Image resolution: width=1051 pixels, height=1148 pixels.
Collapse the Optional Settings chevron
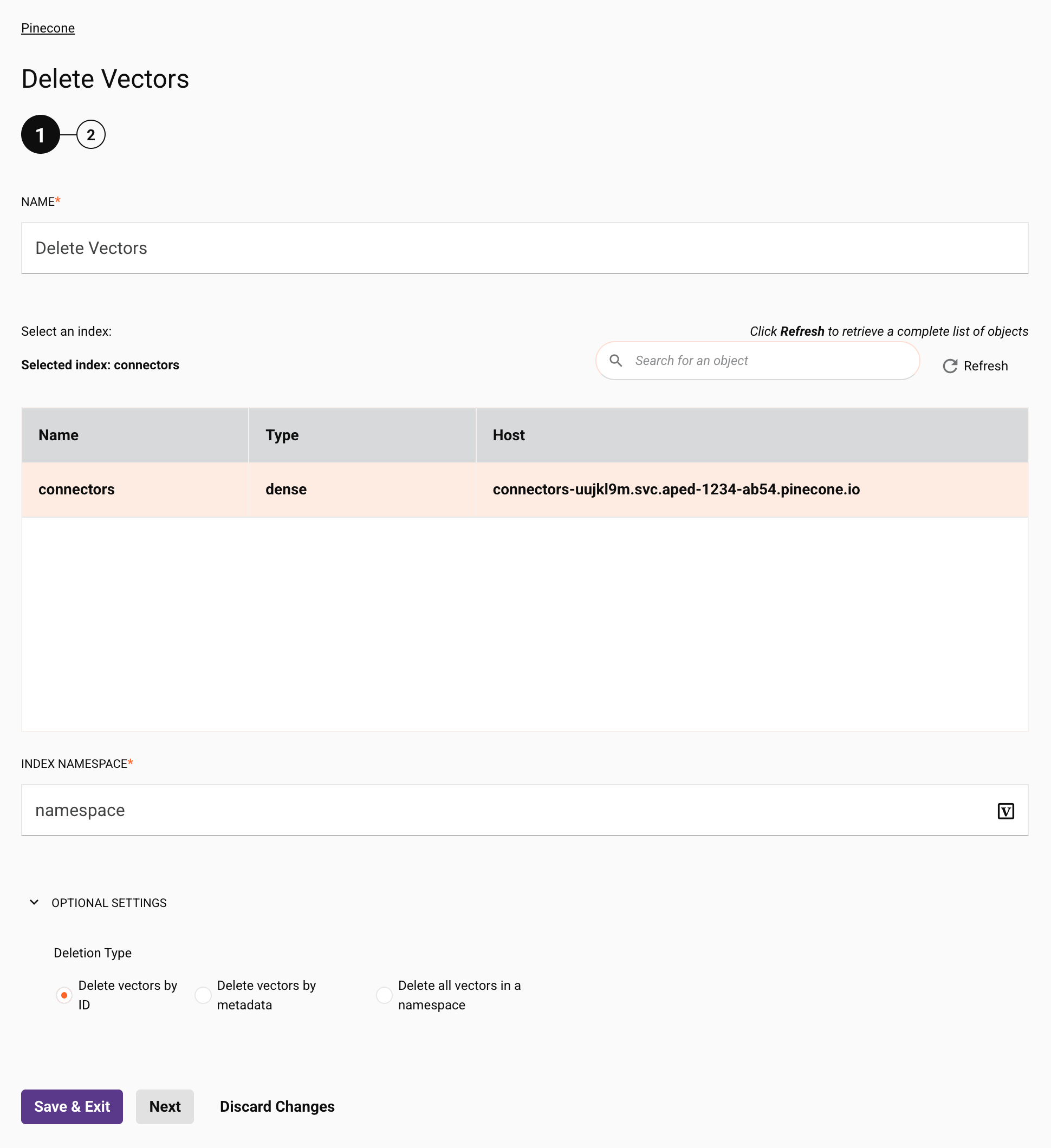click(34, 903)
